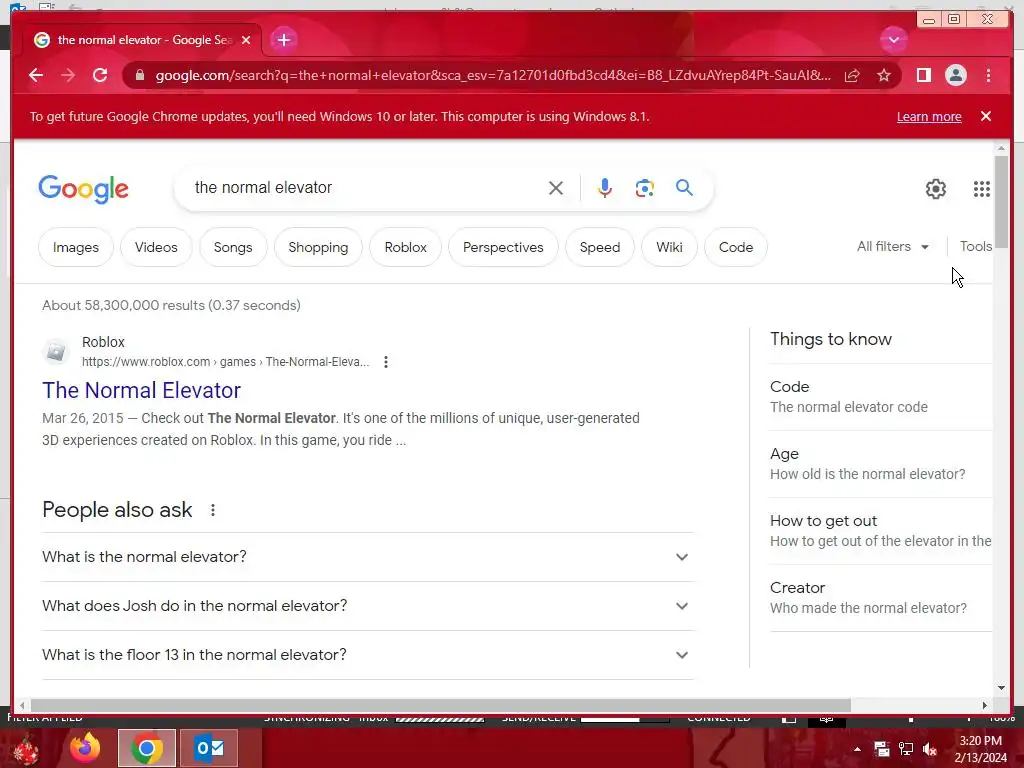Open the All filters dropdown
The width and height of the screenshot is (1024, 768).
[893, 246]
